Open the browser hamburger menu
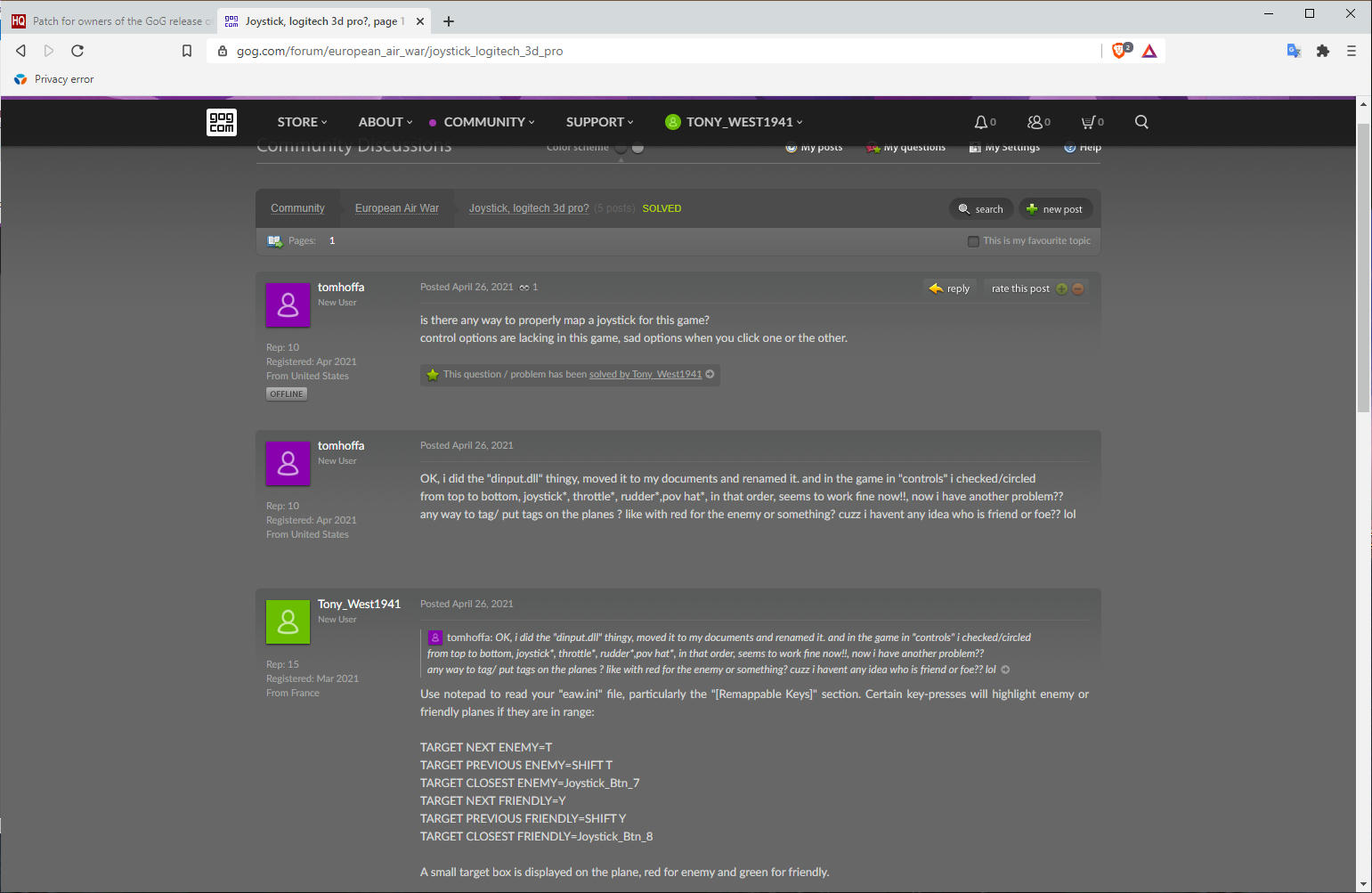 pyautogui.click(x=1352, y=51)
